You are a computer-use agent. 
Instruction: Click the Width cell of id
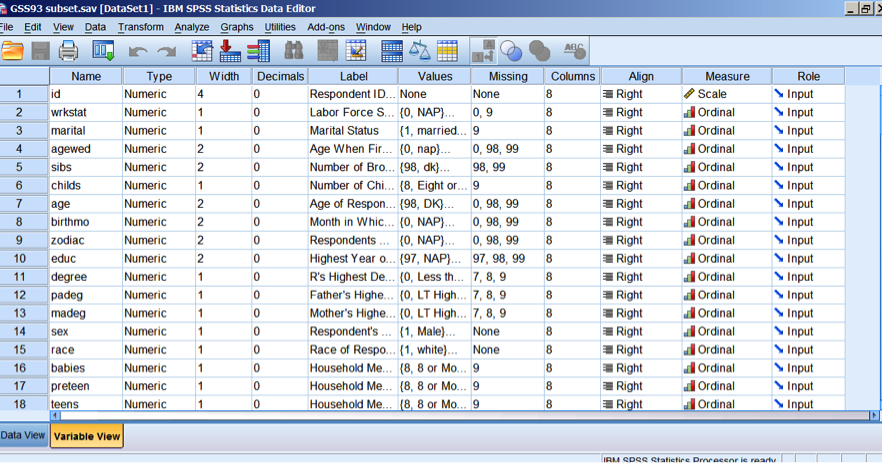224,94
